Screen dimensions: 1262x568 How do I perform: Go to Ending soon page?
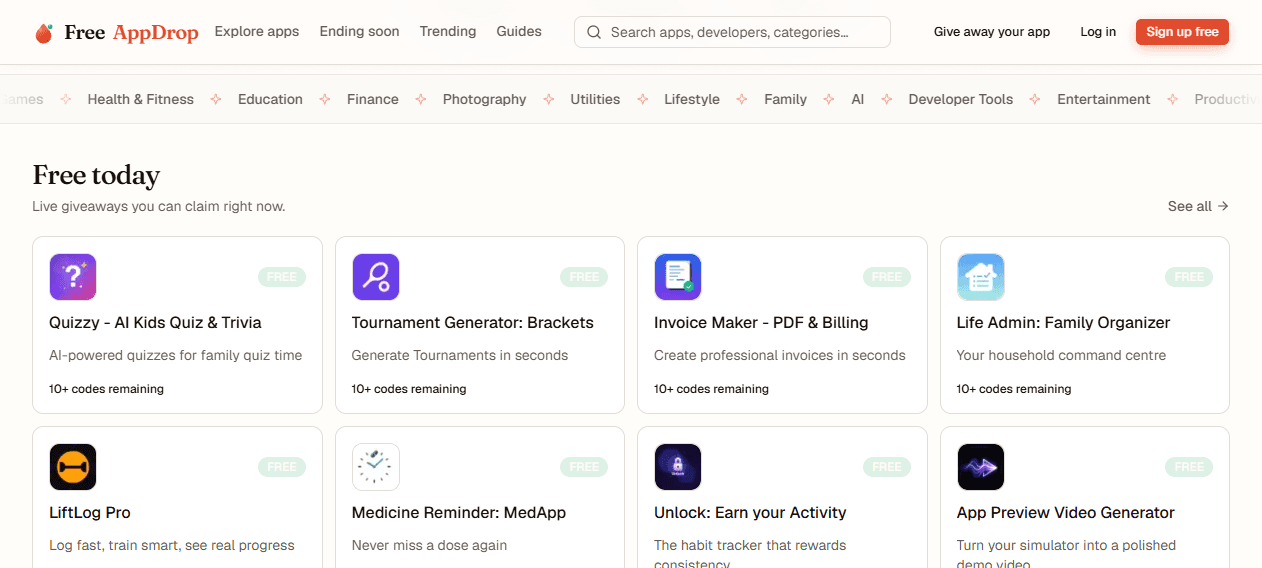pyautogui.click(x=359, y=32)
